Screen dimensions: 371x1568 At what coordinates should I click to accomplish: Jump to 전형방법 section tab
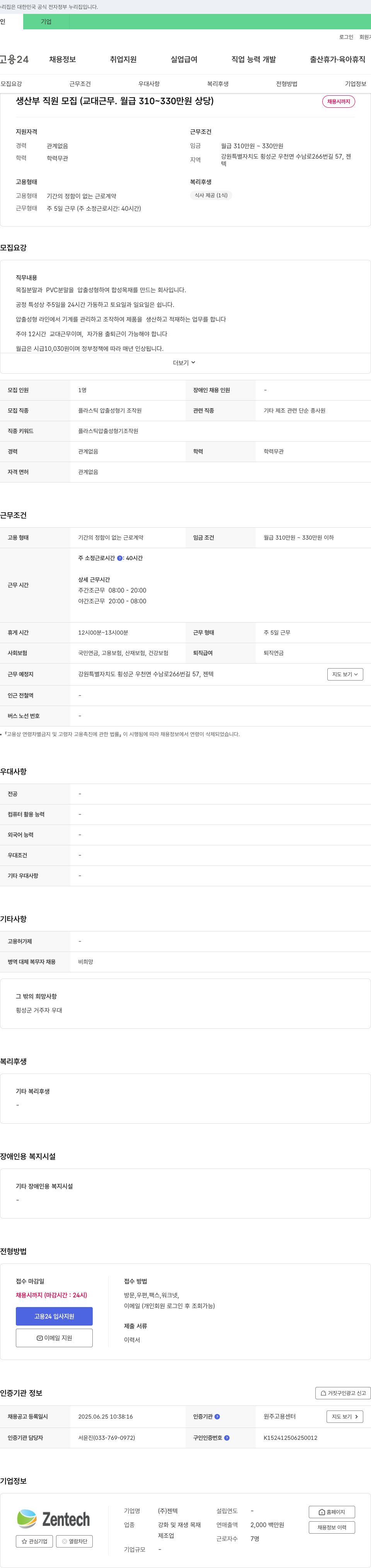(x=286, y=84)
